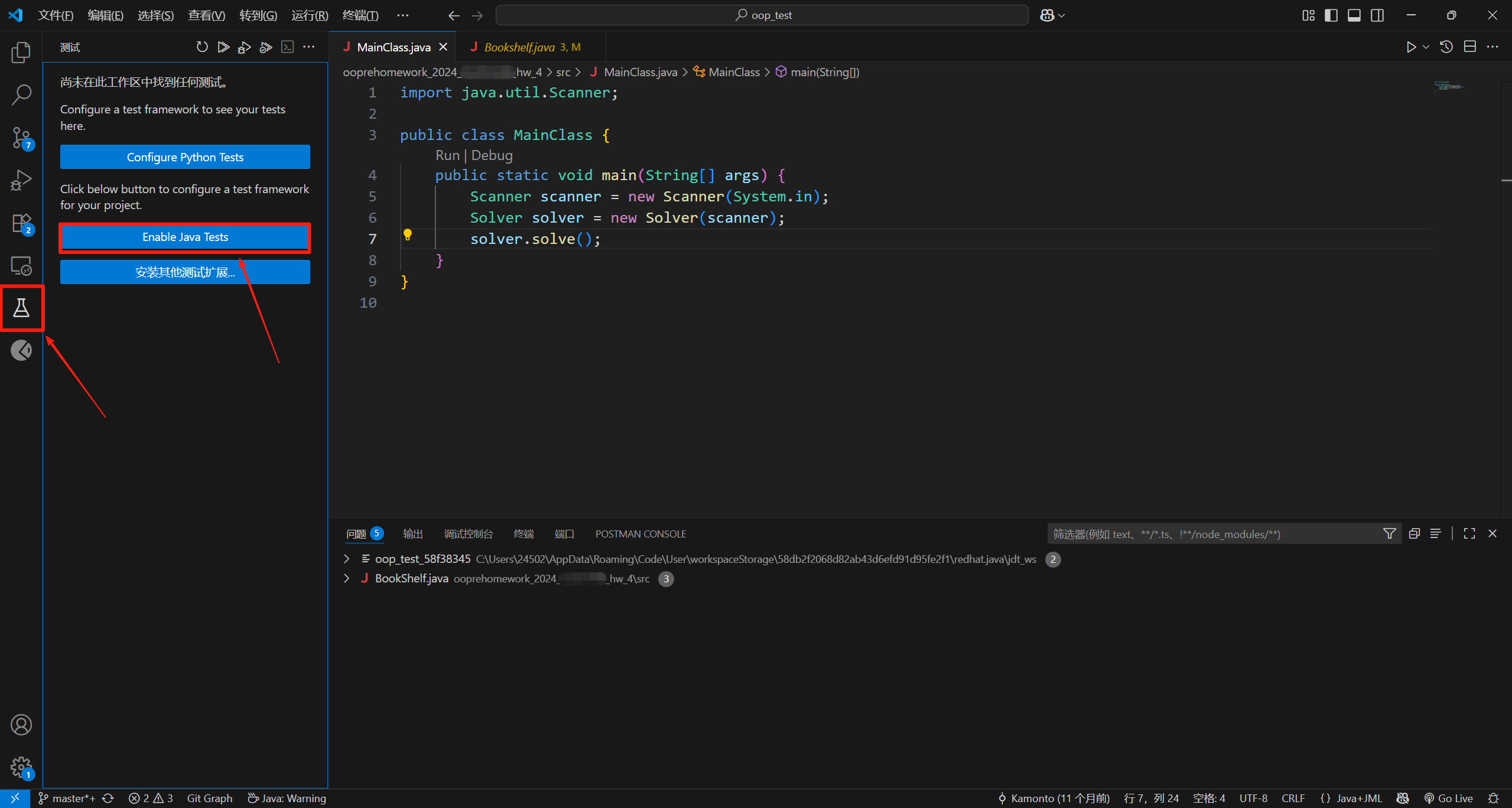
Task: Toggle problems view as table or tree
Action: [1435, 534]
